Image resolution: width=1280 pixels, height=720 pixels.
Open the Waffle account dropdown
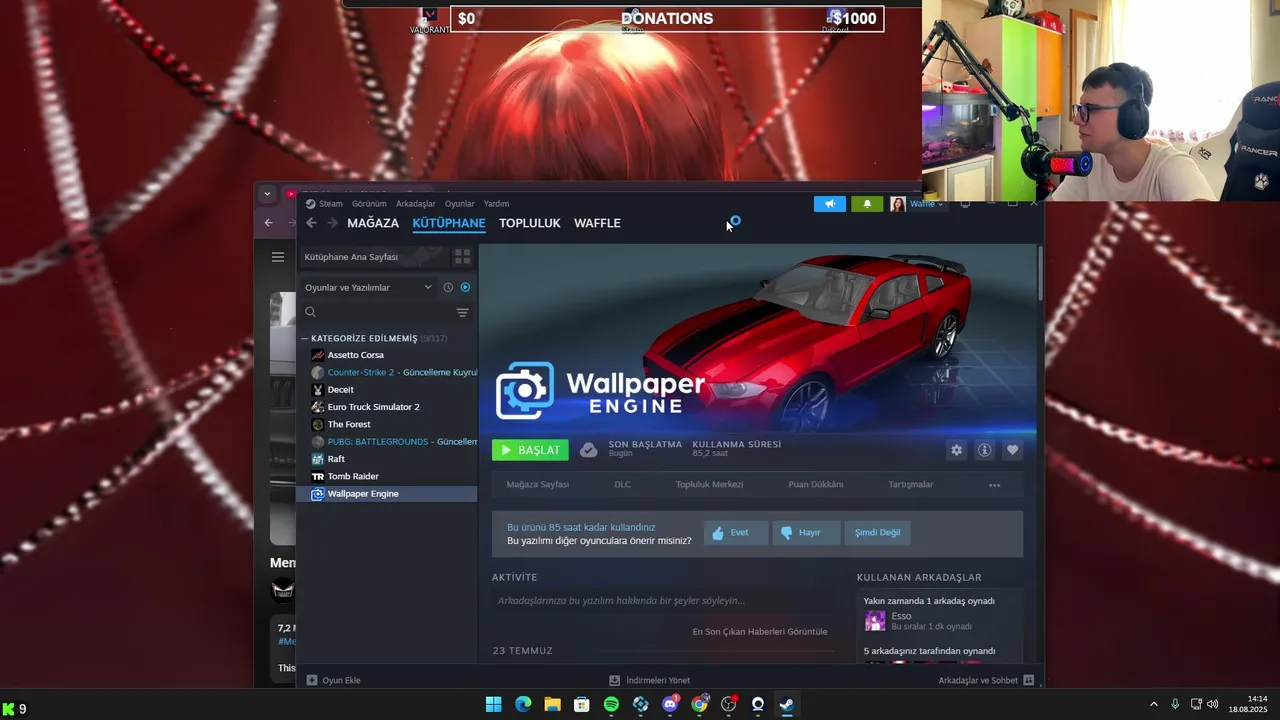925,204
